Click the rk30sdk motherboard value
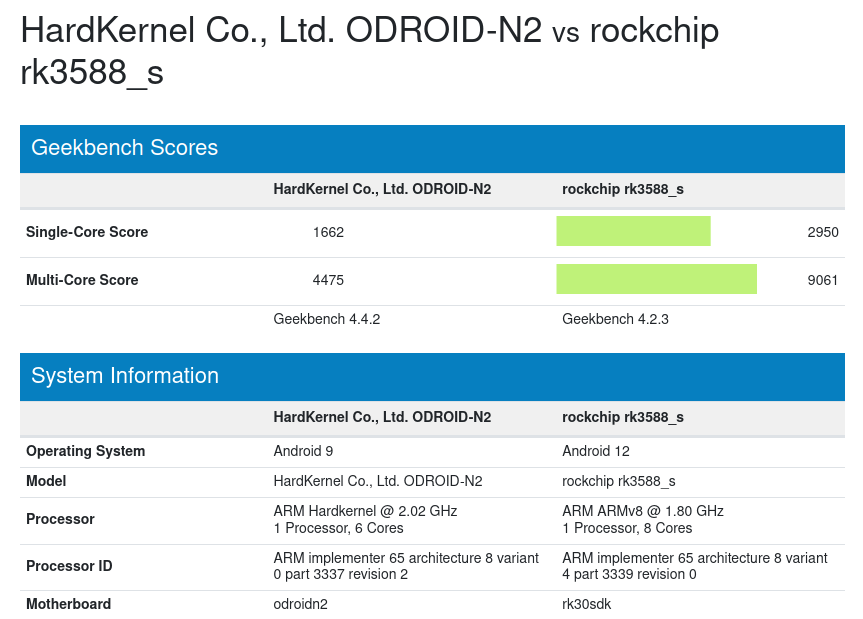Screen dimensions: 863x619 (x=586, y=604)
